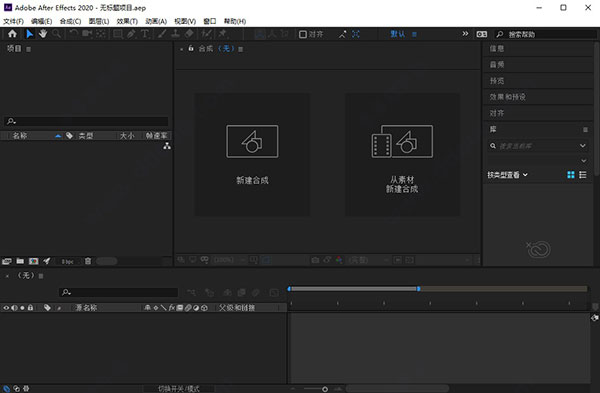Select the Rotation tool

(x=73, y=34)
